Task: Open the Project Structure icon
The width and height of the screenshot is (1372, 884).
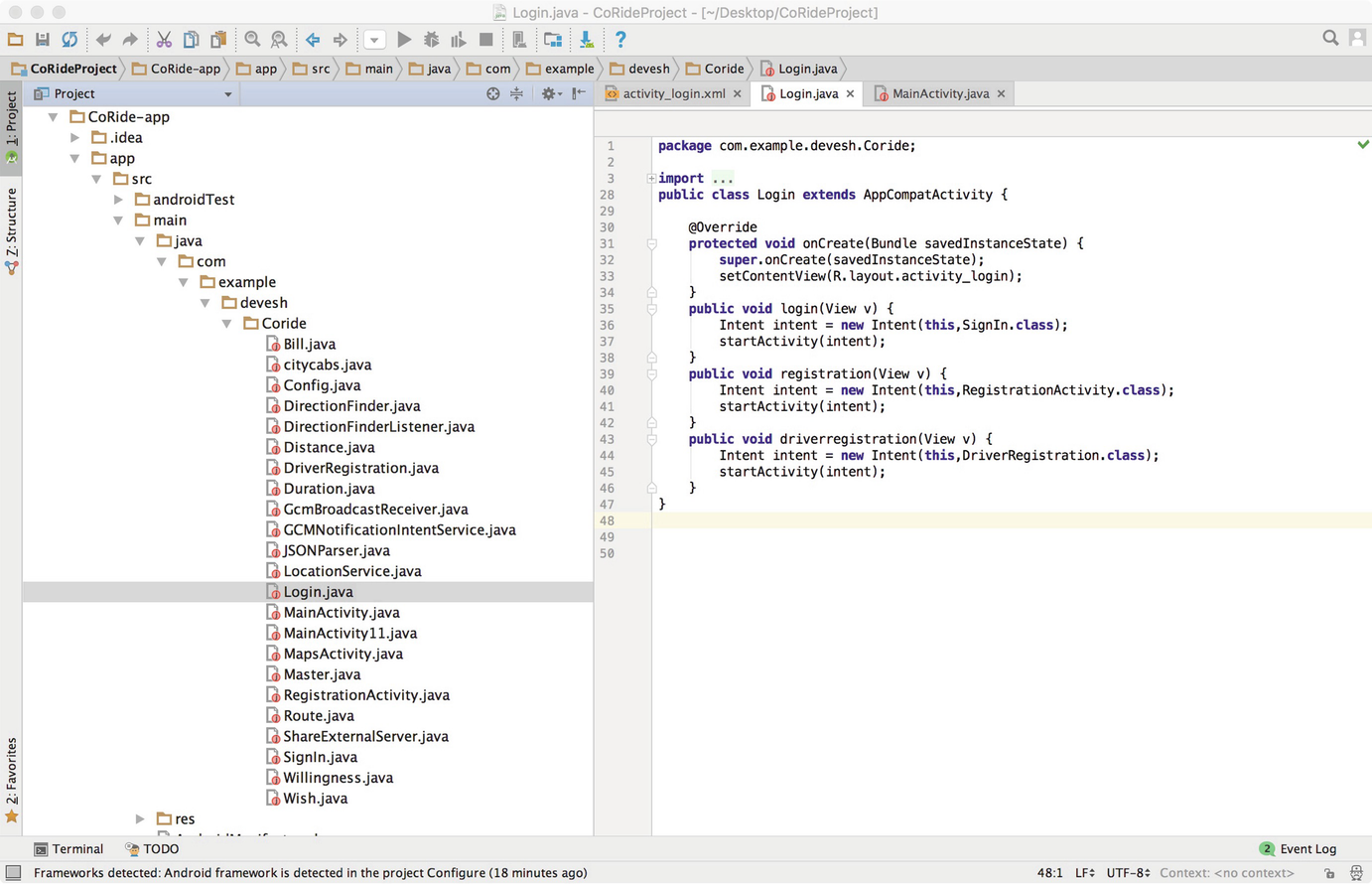Action: 553,40
